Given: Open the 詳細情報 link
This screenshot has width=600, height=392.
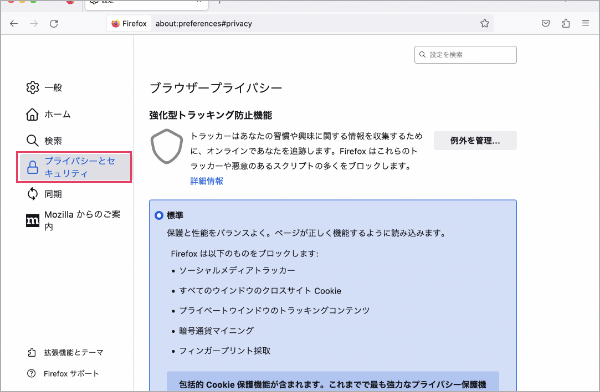Looking at the screenshot, I should [x=207, y=181].
